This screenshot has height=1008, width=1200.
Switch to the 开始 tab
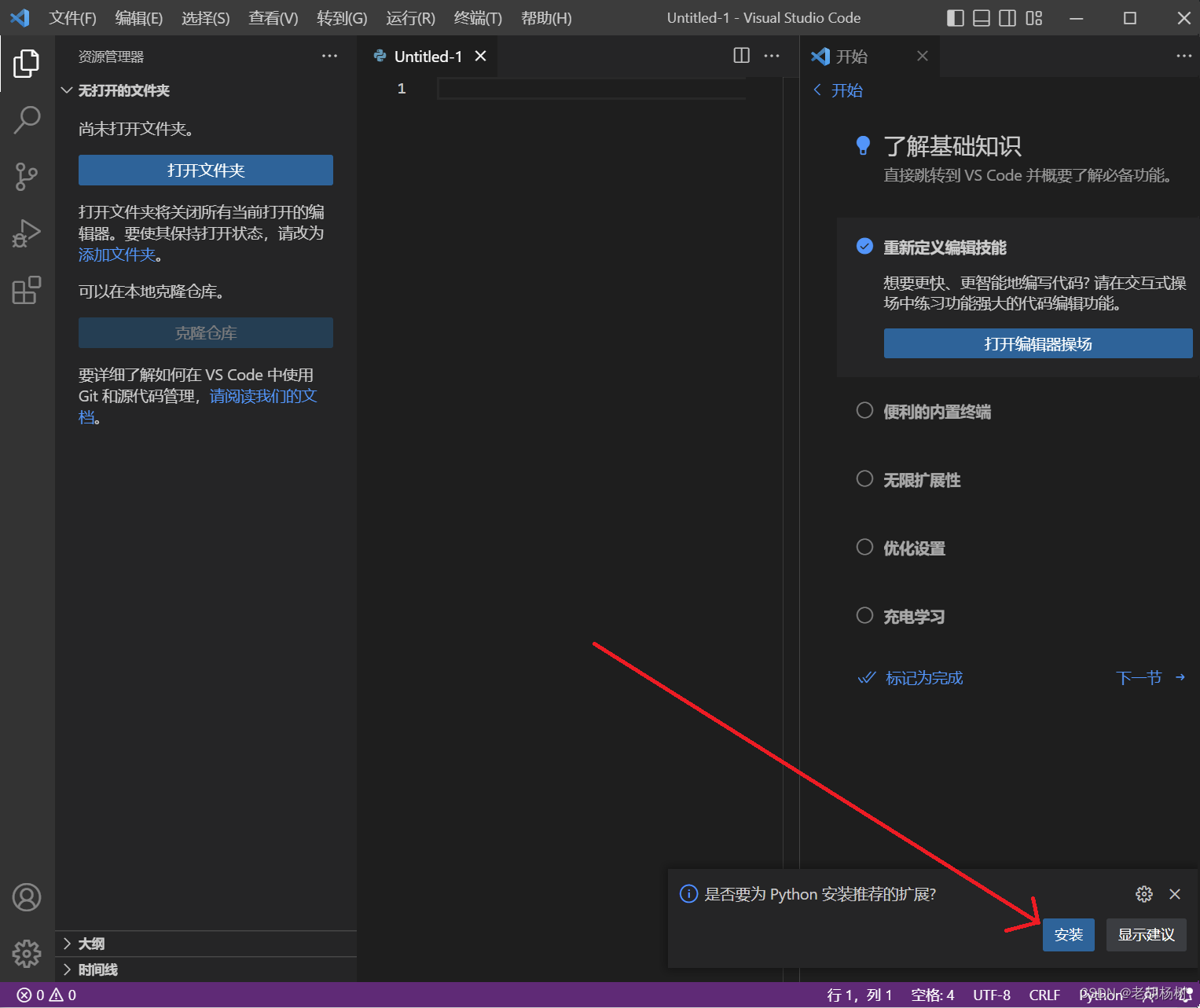851,57
